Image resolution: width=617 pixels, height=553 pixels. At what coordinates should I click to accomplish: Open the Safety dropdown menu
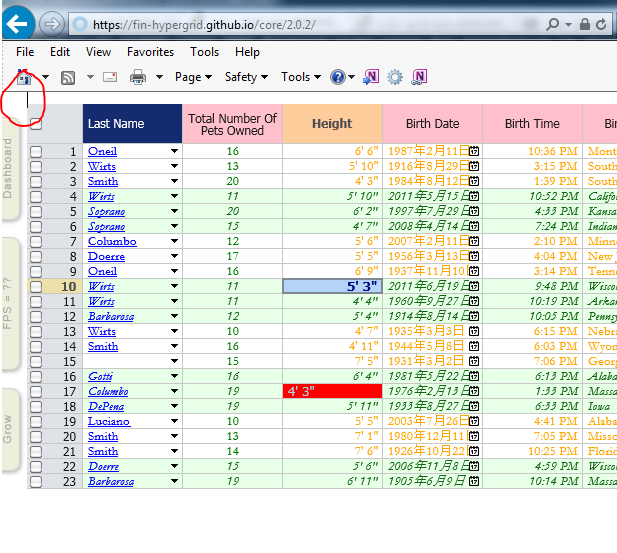coord(246,77)
